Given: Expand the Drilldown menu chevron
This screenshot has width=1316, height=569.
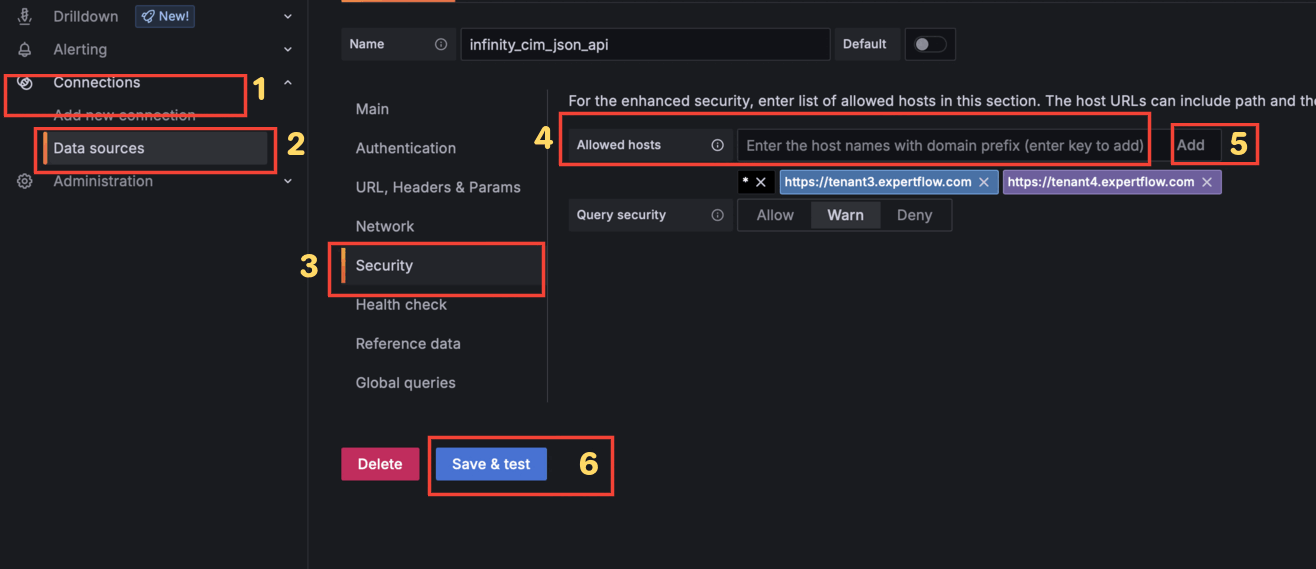Looking at the screenshot, I should tap(288, 16).
